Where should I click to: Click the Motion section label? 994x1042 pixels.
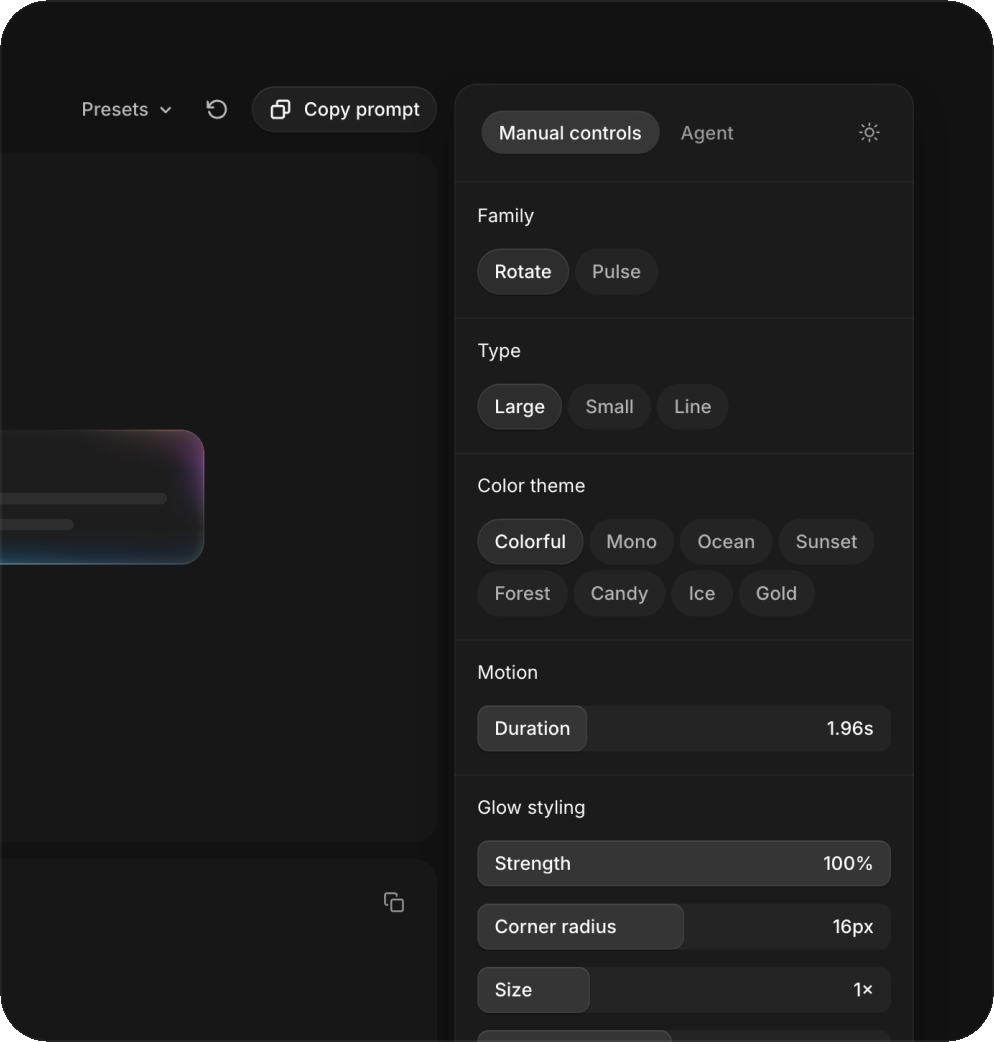(508, 673)
